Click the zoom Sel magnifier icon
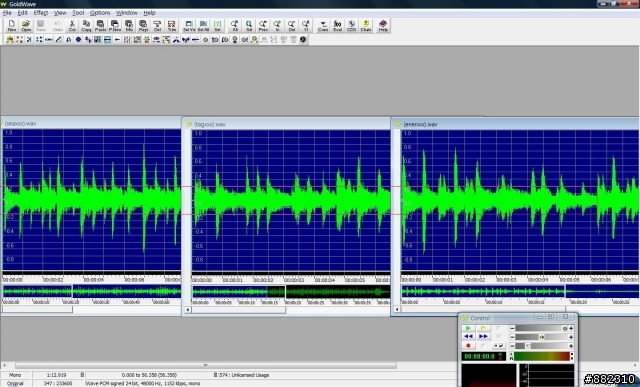 [249, 26]
